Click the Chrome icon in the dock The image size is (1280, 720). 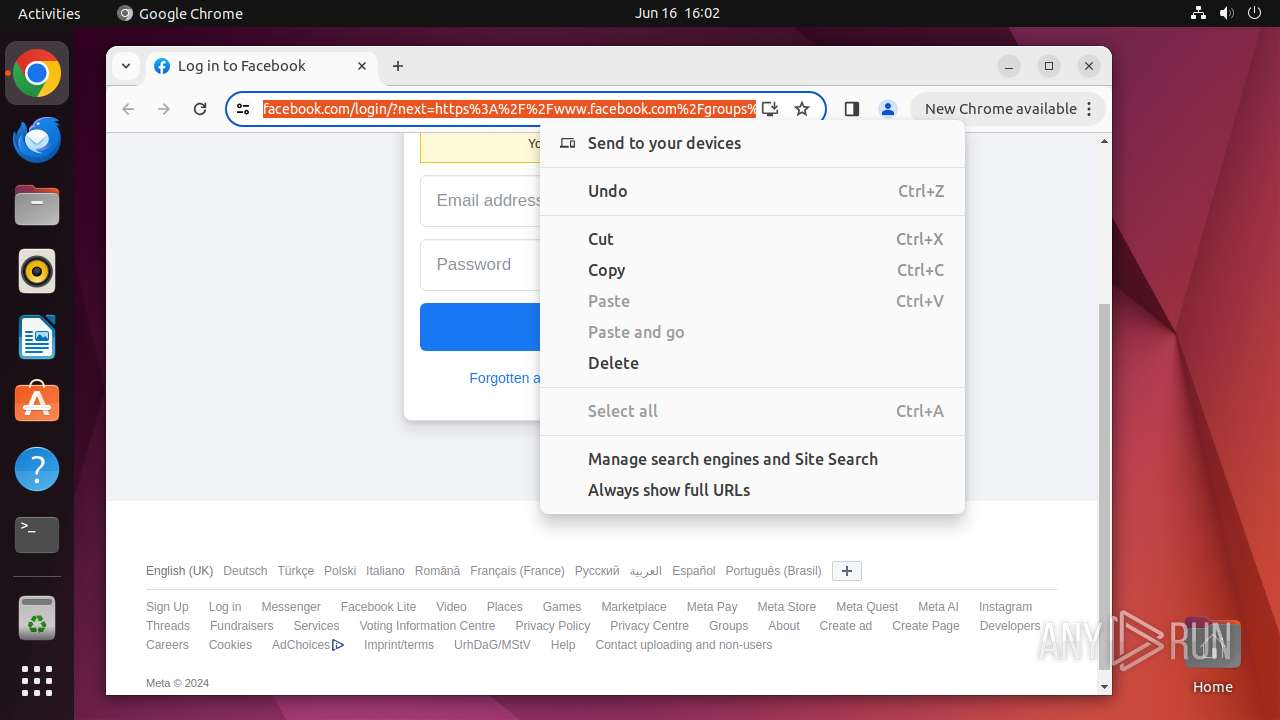[37, 73]
